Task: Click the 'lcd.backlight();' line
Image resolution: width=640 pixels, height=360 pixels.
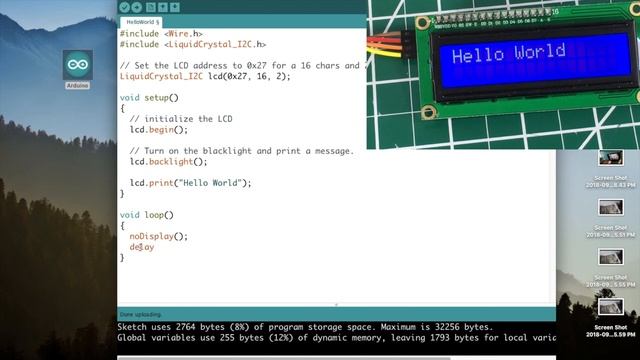Action: tap(169, 162)
